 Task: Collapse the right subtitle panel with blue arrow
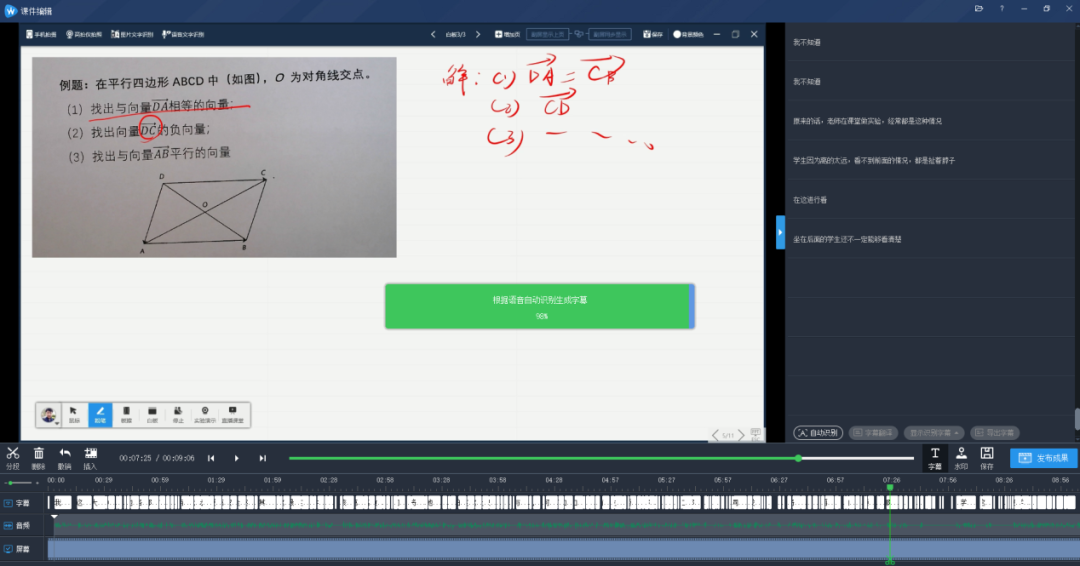click(x=780, y=232)
